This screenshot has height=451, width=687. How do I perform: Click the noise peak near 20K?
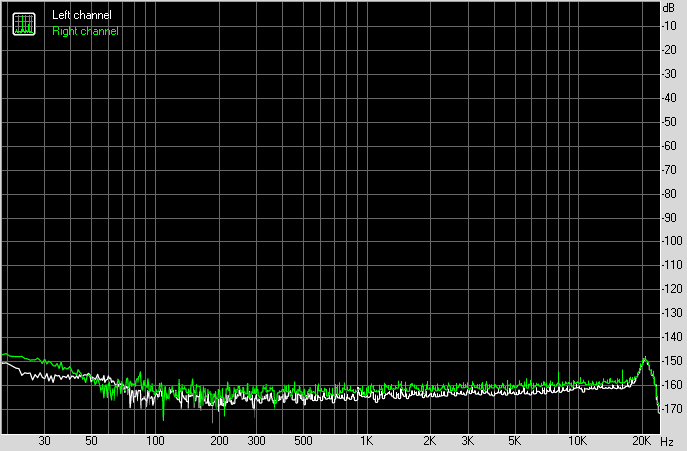[645, 358]
